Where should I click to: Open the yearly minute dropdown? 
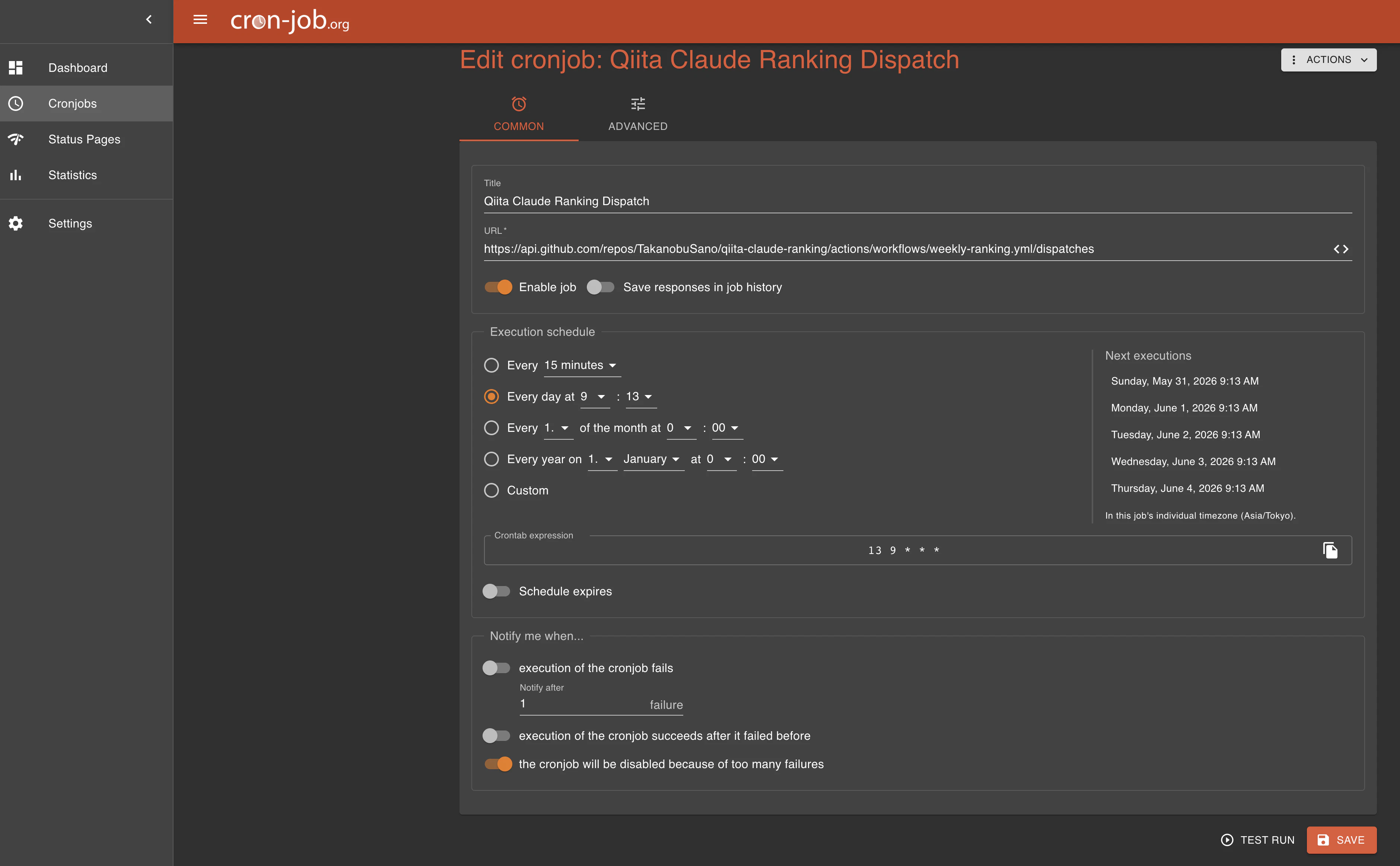click(x=767, y=459)
